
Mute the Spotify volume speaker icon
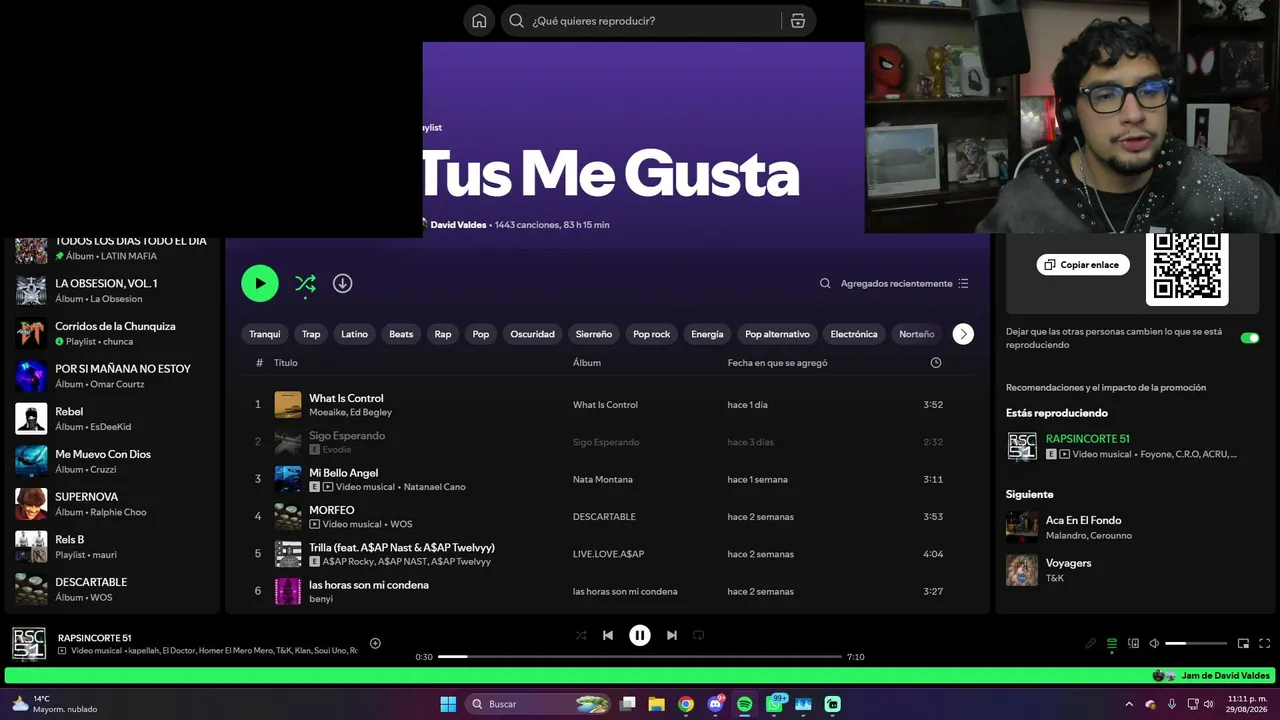click(x=1154, y=644)
